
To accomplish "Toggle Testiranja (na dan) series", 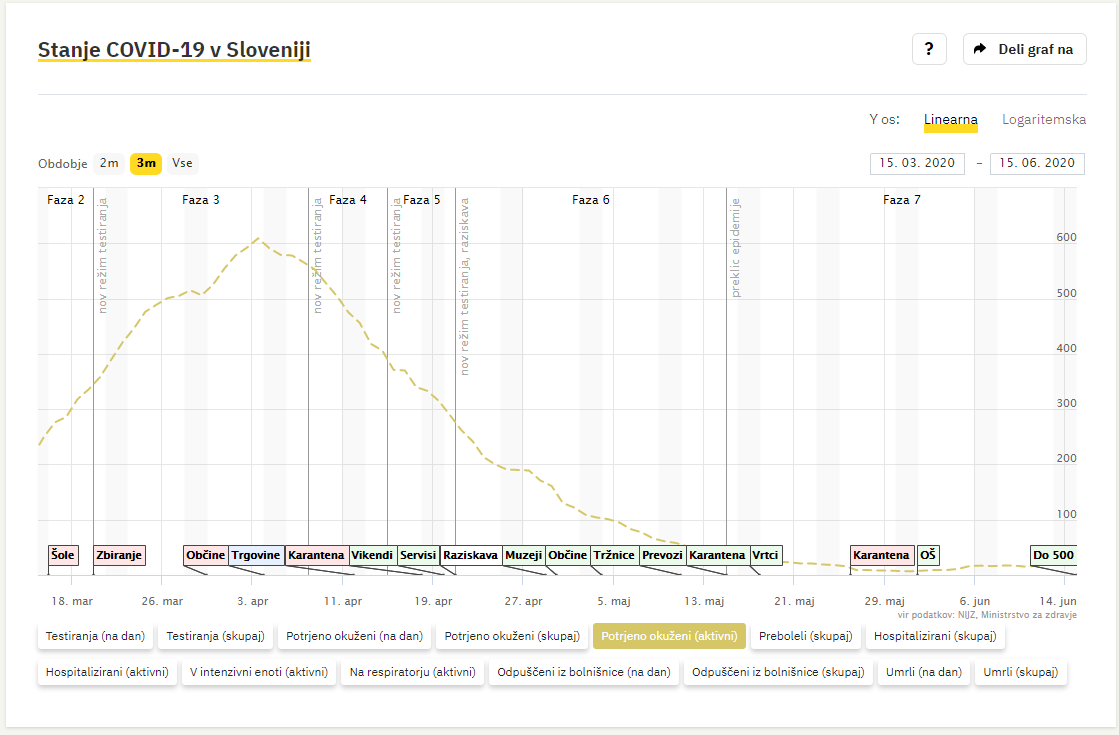I will (x=95, y=636).
